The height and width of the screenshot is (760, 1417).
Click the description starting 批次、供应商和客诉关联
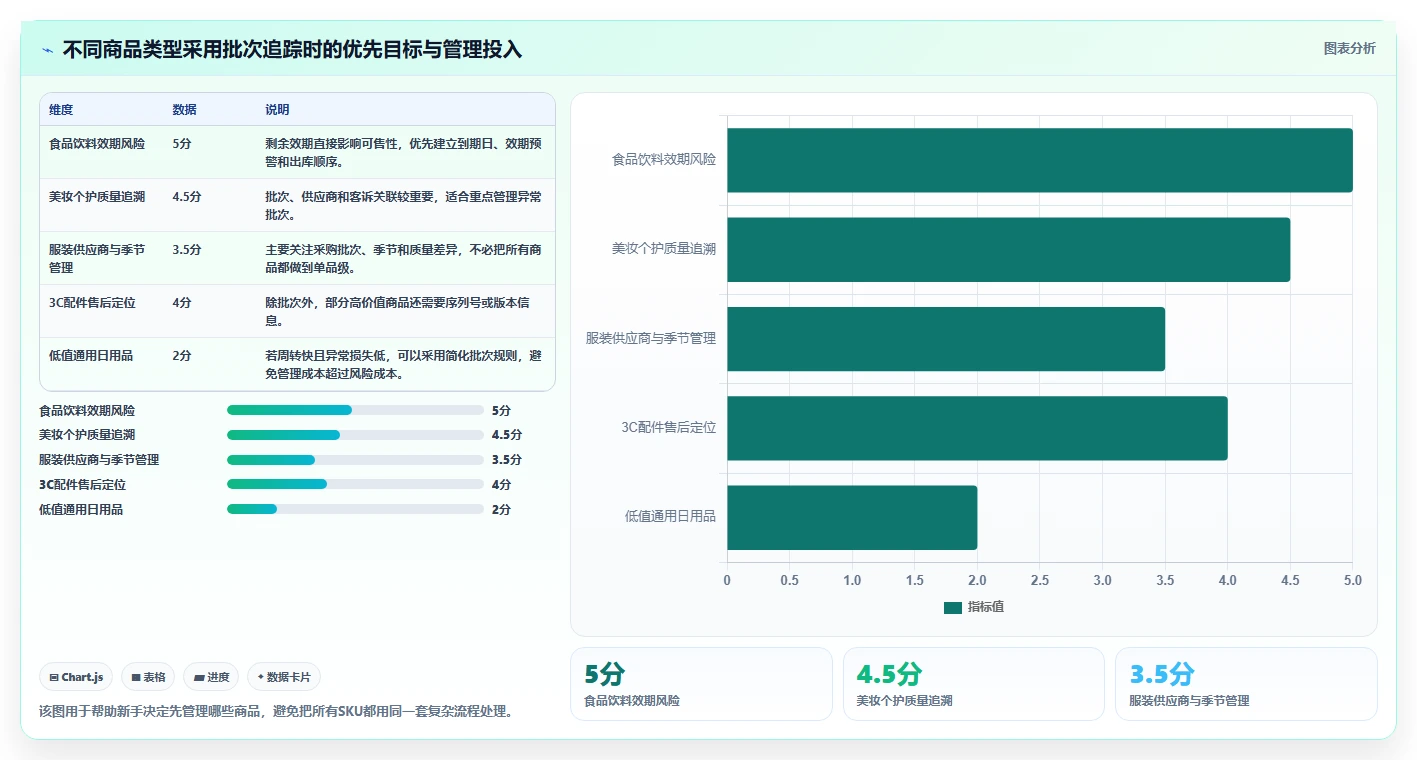tap(404, 205)
